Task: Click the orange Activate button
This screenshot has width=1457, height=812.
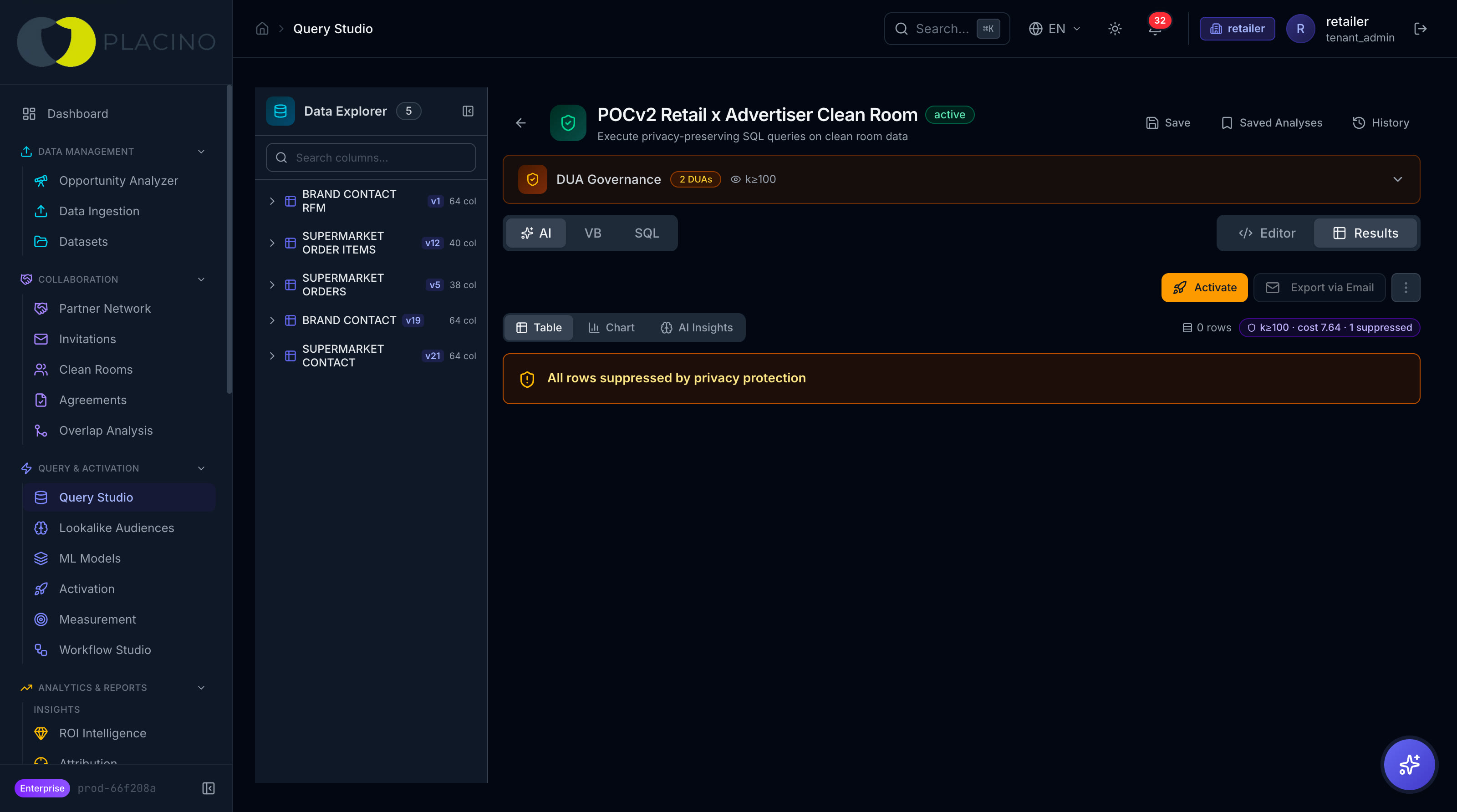Action: (1204, 288)
